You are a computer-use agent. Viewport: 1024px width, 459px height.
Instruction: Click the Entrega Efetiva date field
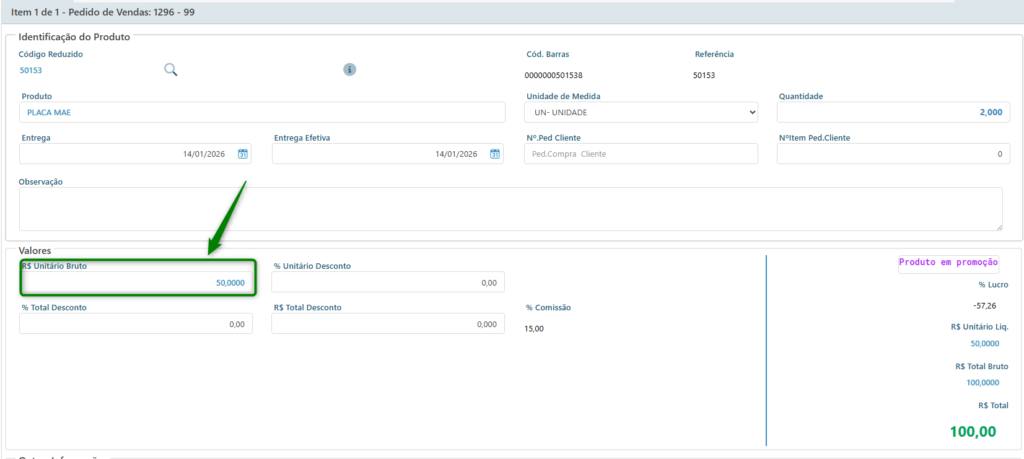point(378,154)
